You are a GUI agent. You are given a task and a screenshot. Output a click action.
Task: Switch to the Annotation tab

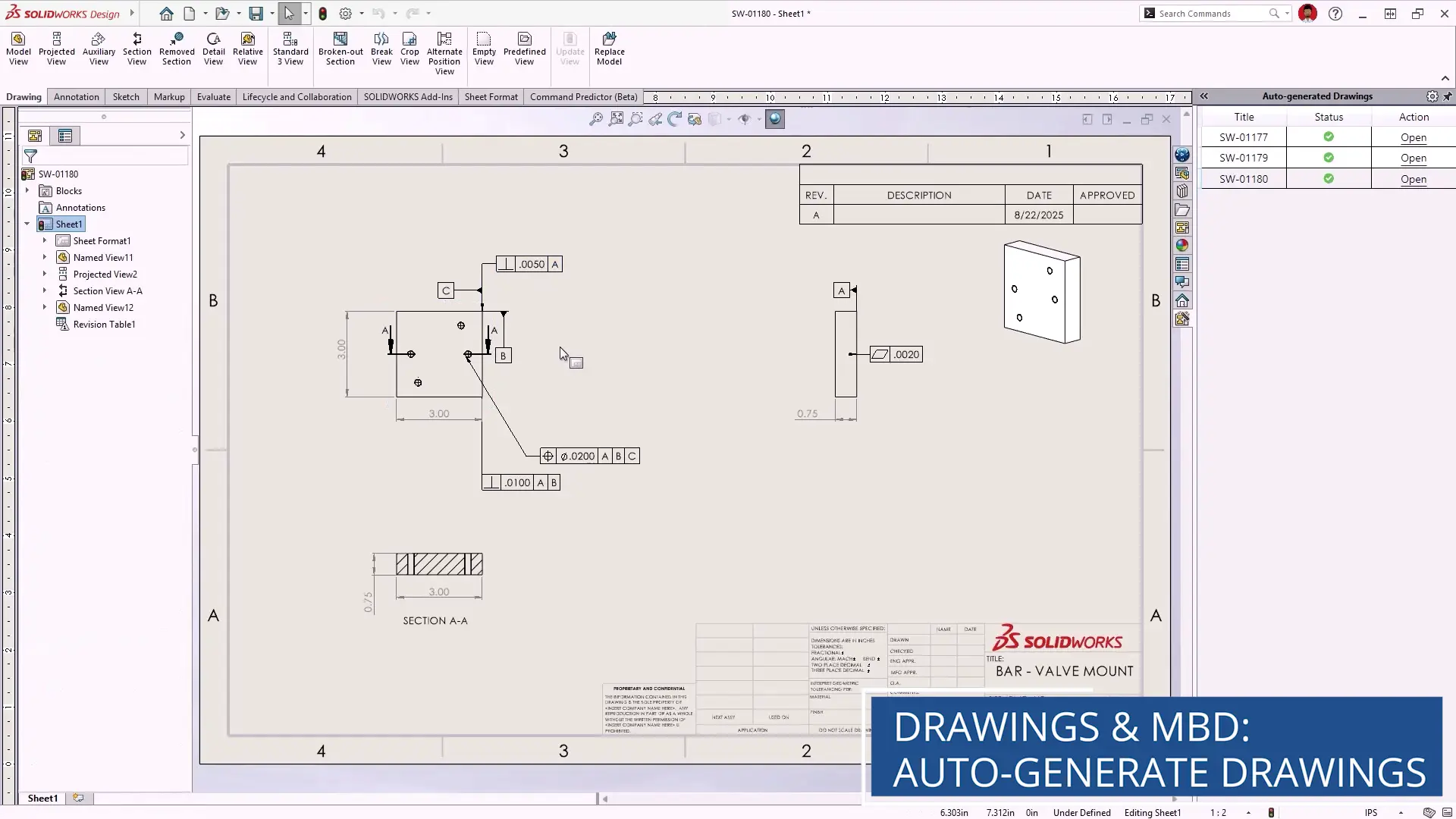pyautogui.click(x=76, y=96)
